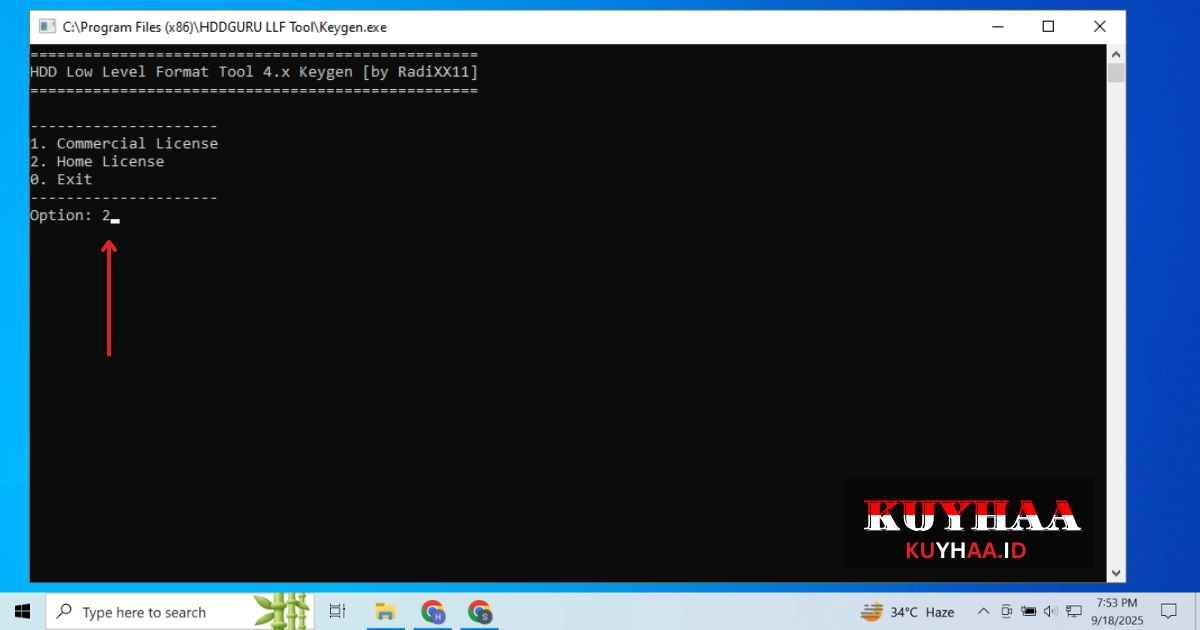Maximize the Keygen.exe console window
The width and height of the screenshot is (1200, 630).
1048,27
